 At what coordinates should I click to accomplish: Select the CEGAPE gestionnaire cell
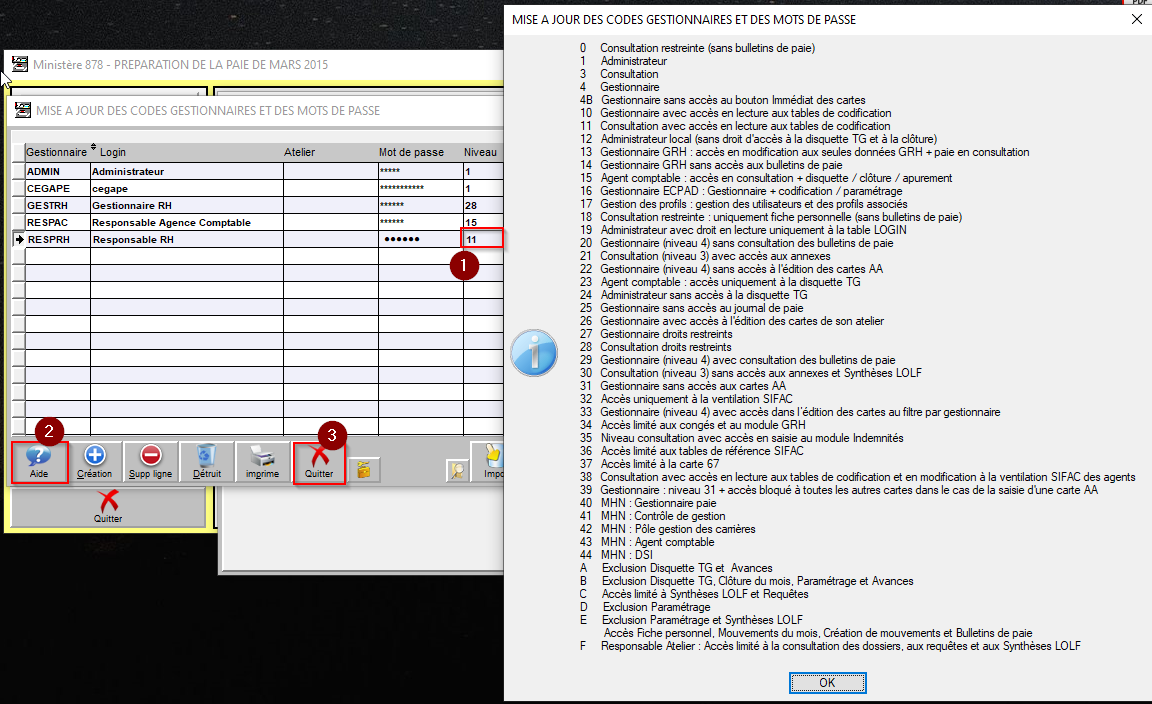(x=57, y=189)
